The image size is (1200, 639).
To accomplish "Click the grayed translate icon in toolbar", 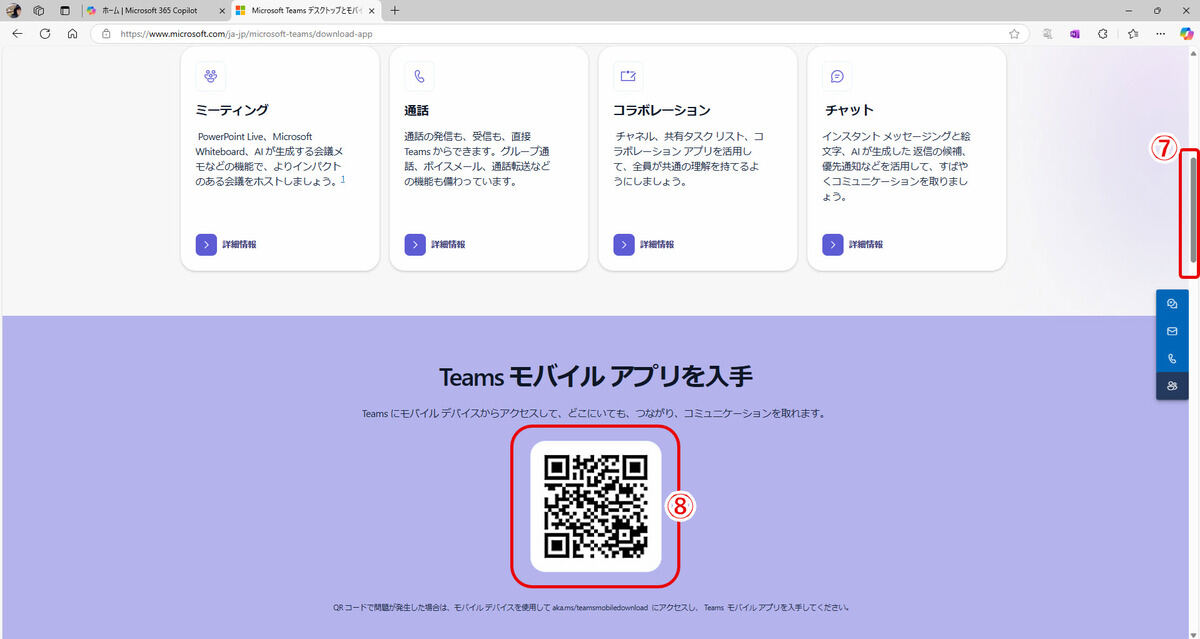I will (x=1047, y=33).
